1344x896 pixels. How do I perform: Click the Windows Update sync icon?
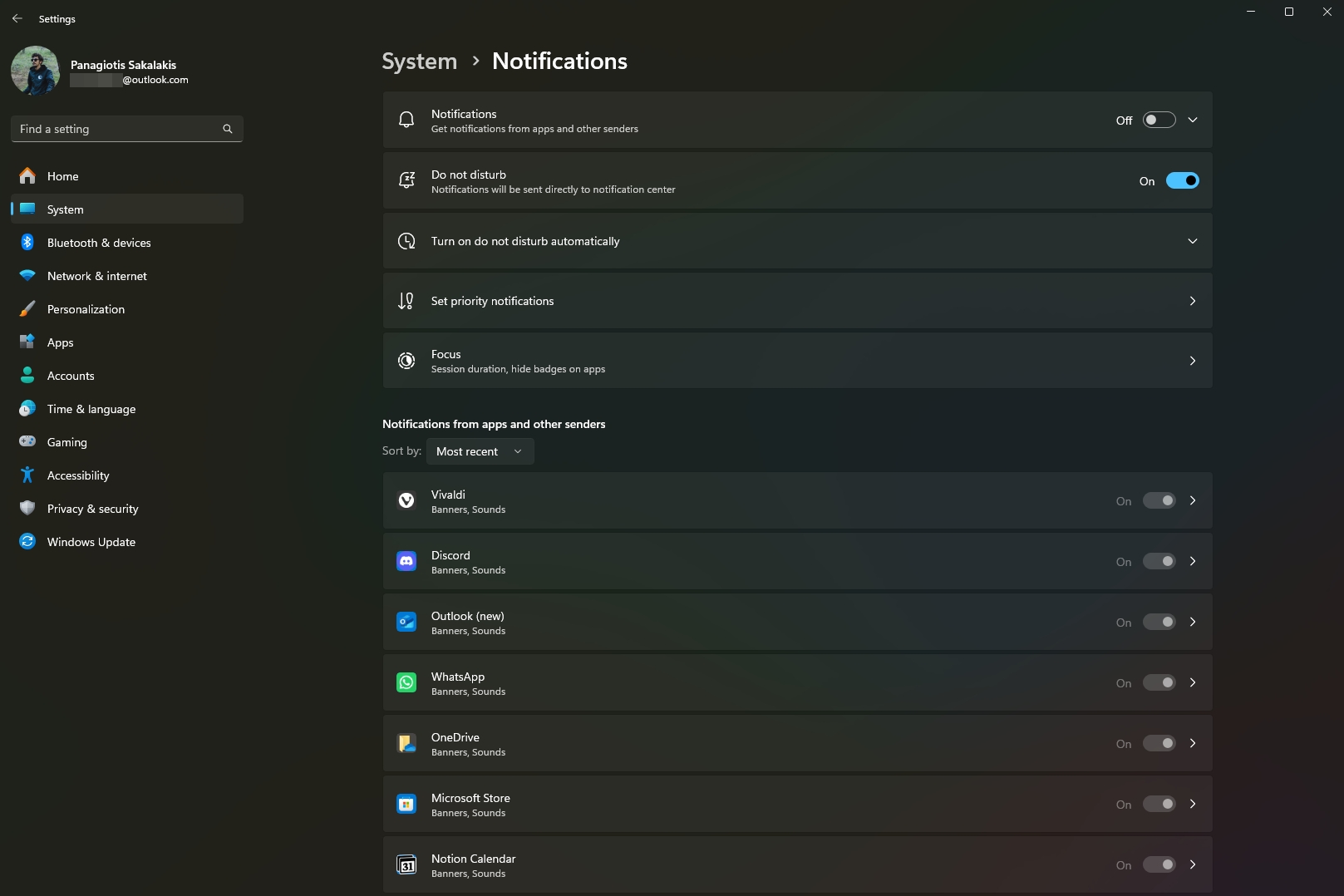pos(27,541)
